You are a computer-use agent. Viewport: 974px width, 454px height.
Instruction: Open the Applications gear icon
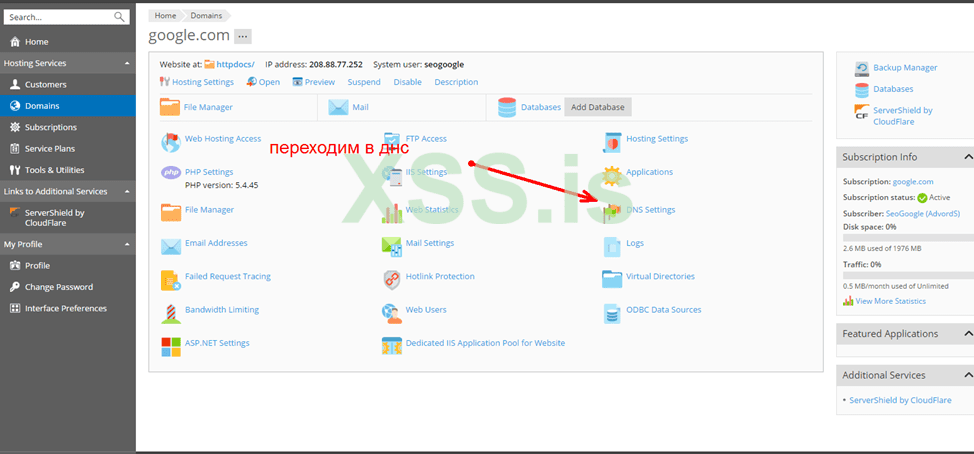tap(612, 176)
